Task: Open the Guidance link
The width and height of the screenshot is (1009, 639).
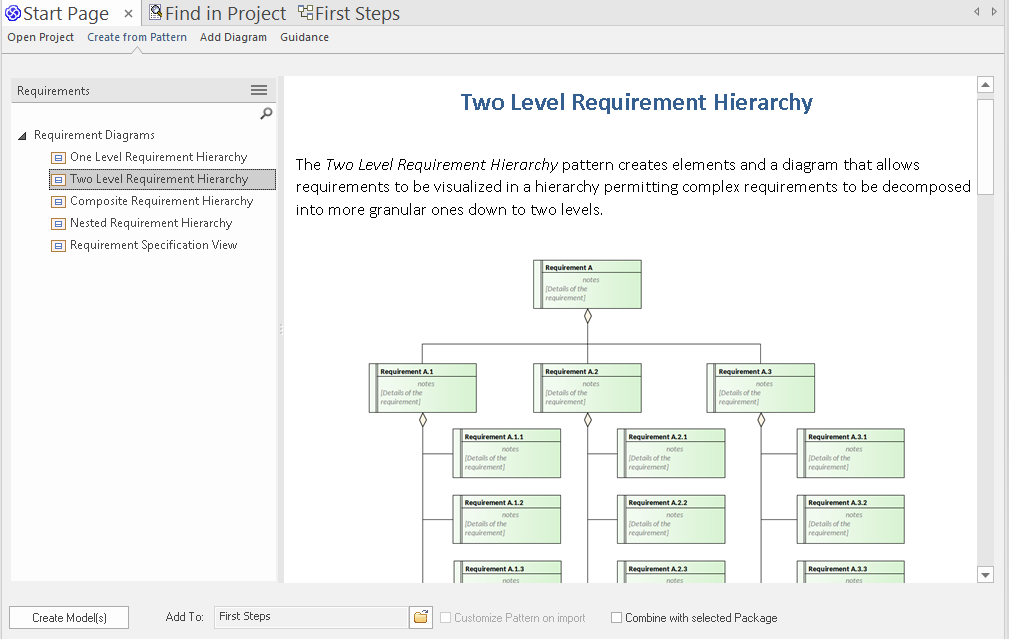Action: coord(304,37)
